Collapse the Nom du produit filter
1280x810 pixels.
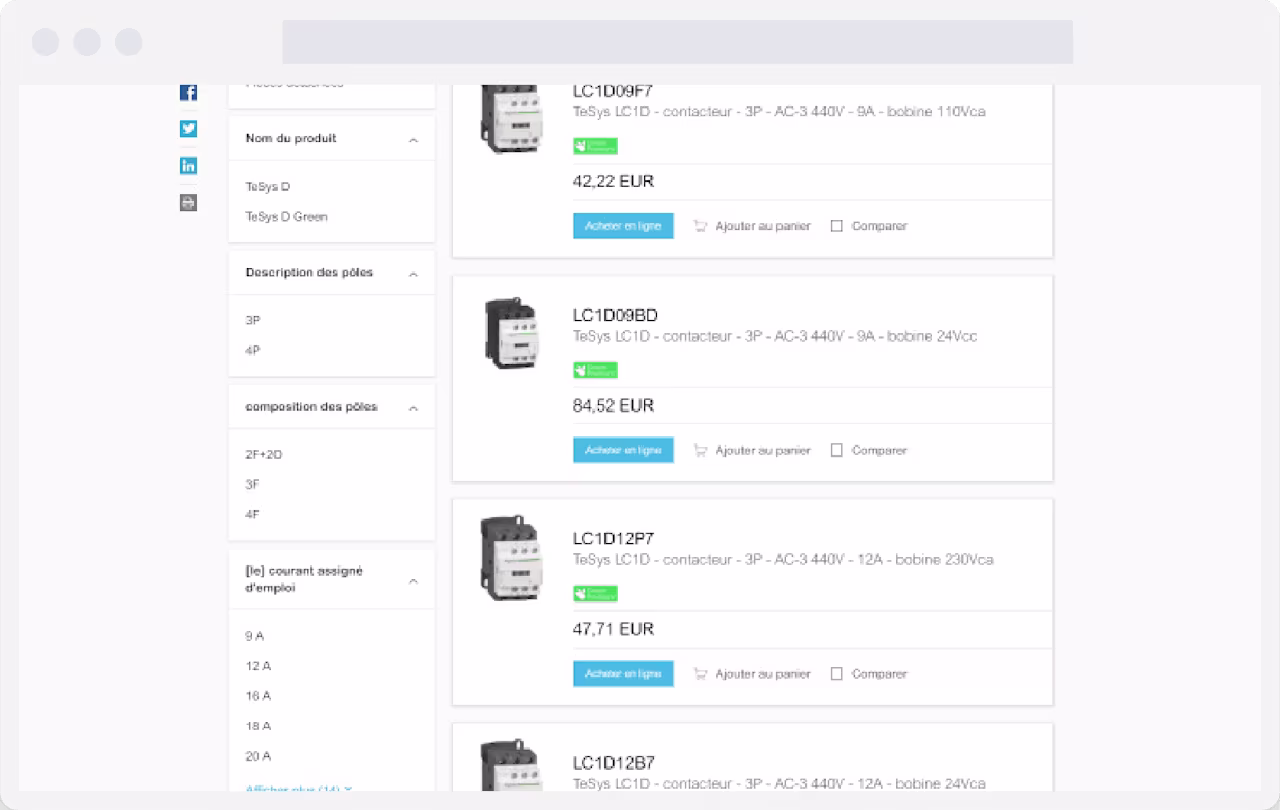(x=413, y=140)
